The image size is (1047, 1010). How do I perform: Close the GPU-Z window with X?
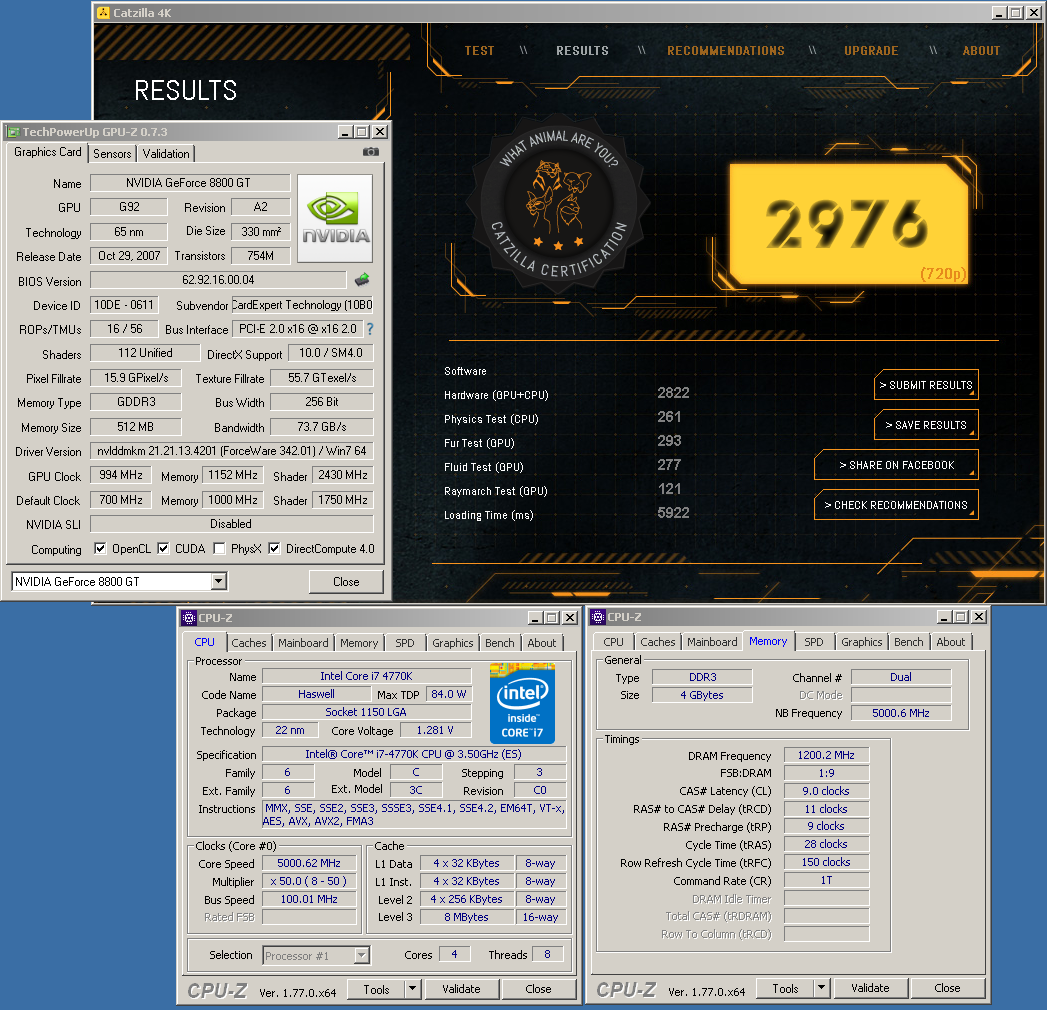[380, 132]
